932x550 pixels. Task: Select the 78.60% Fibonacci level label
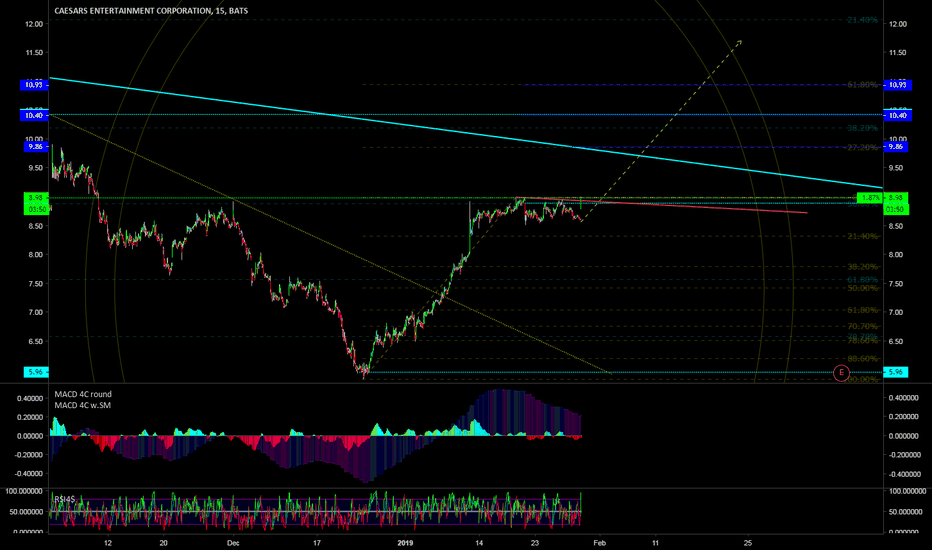[x=862, y=341]
